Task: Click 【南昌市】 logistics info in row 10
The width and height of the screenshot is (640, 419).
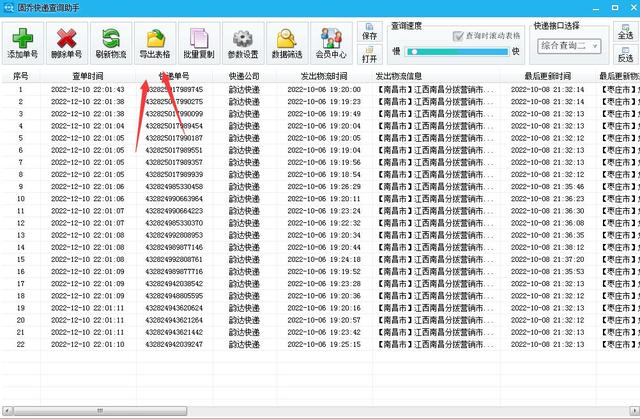Action: coord(436,199)
